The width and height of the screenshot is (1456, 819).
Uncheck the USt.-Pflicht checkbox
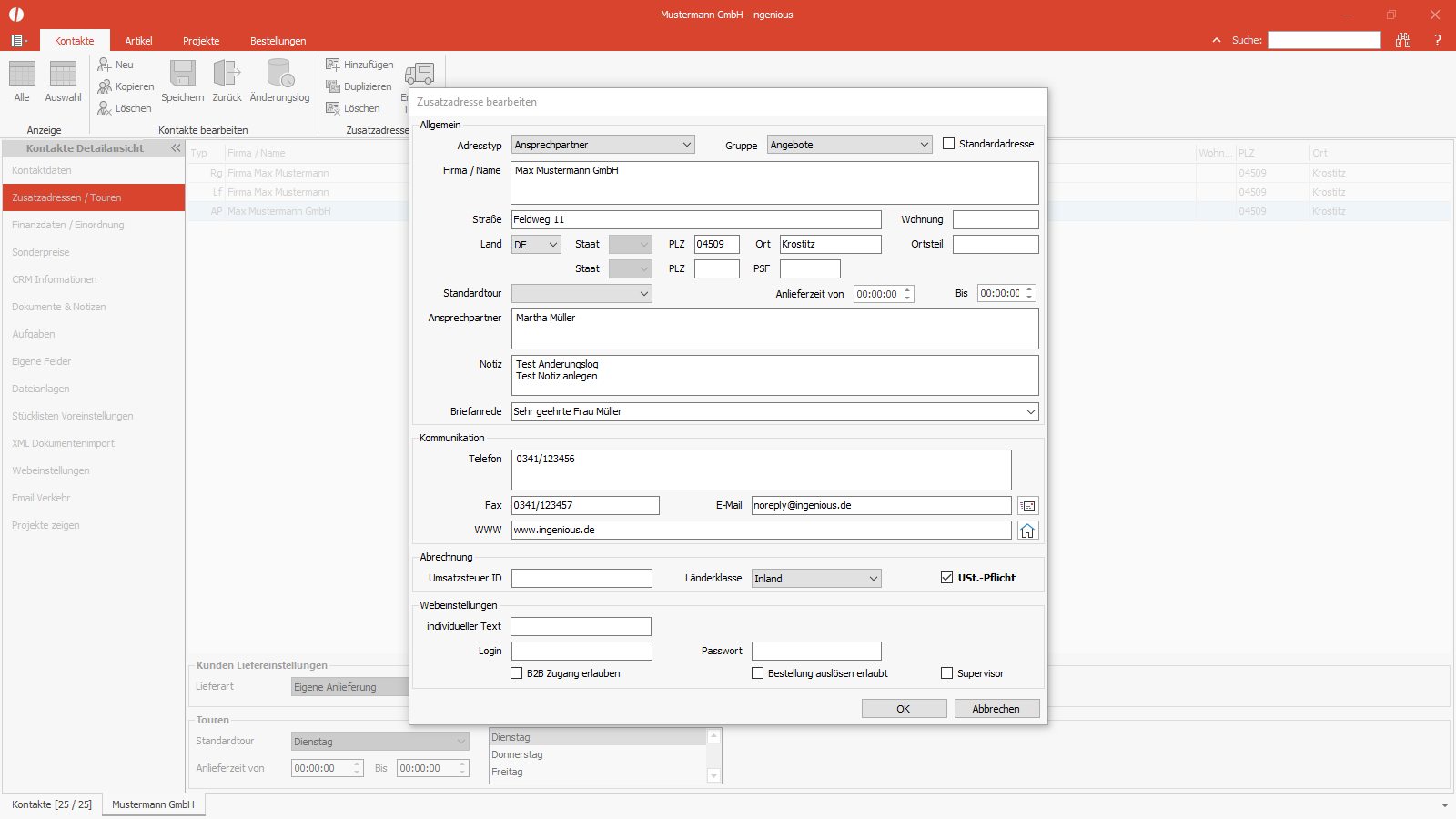(x=947, y=578)
